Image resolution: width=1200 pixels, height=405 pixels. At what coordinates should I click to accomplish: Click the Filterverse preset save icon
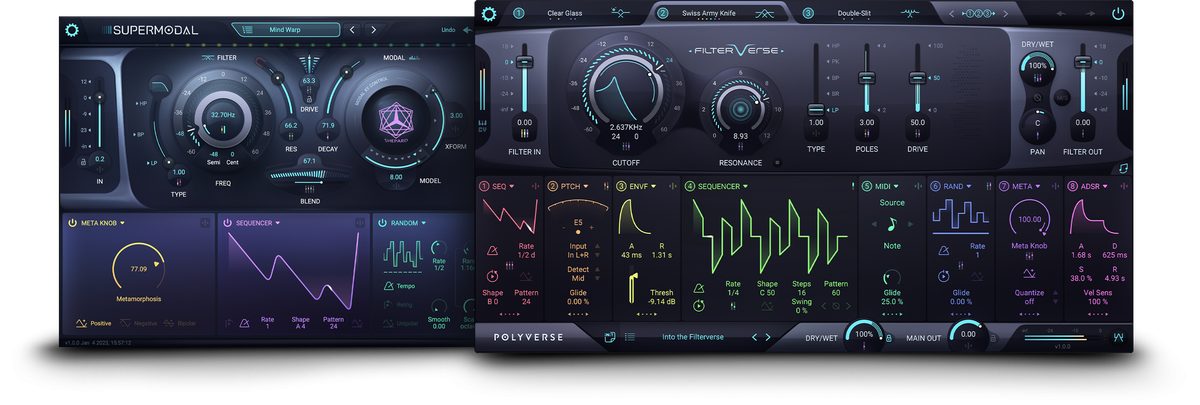tap(608, 337)
